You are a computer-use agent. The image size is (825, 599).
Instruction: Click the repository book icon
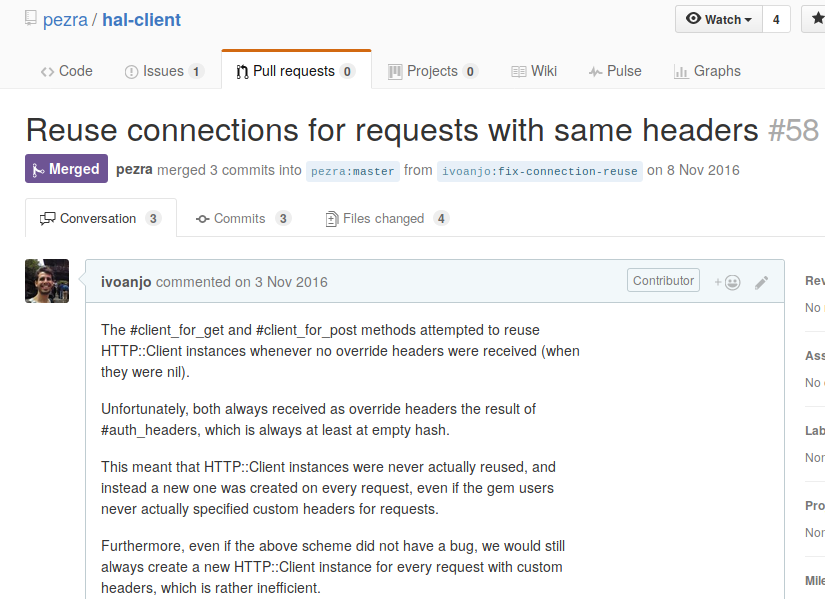[x=31, y=18]
